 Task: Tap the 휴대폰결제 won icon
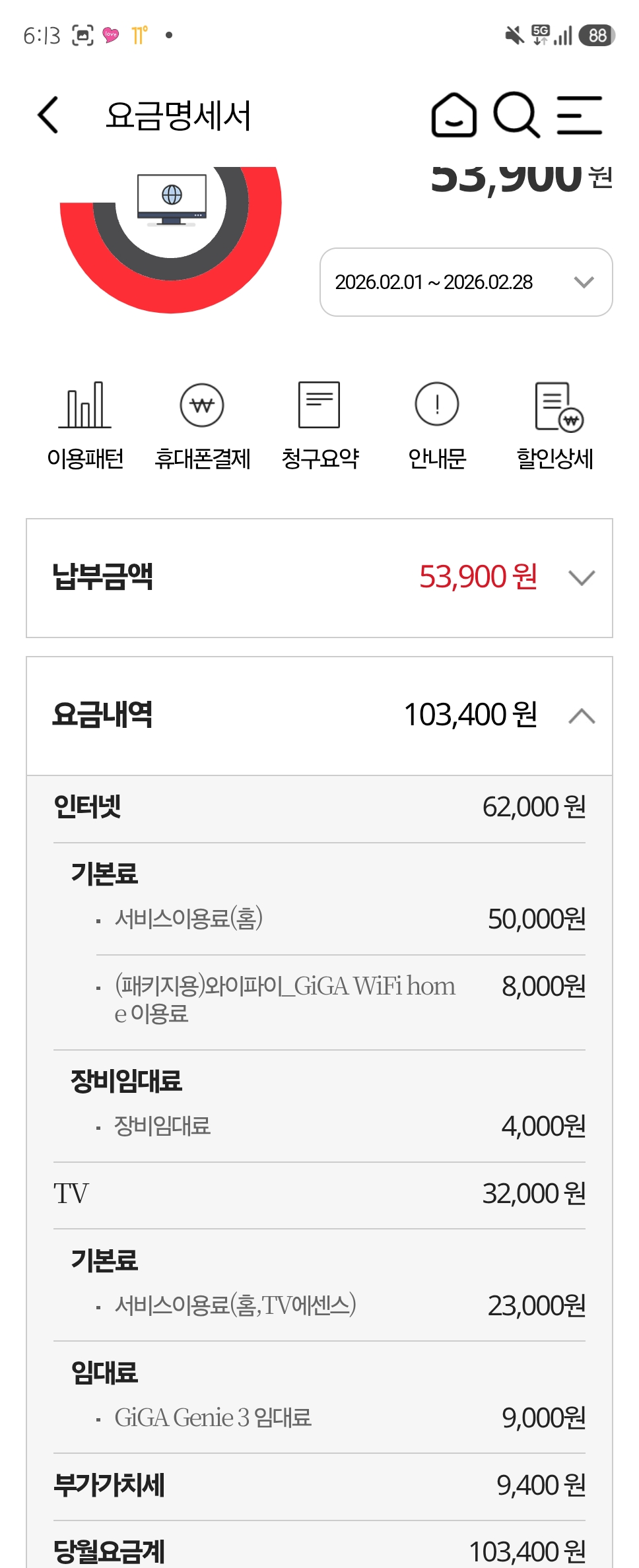(202, 405)
